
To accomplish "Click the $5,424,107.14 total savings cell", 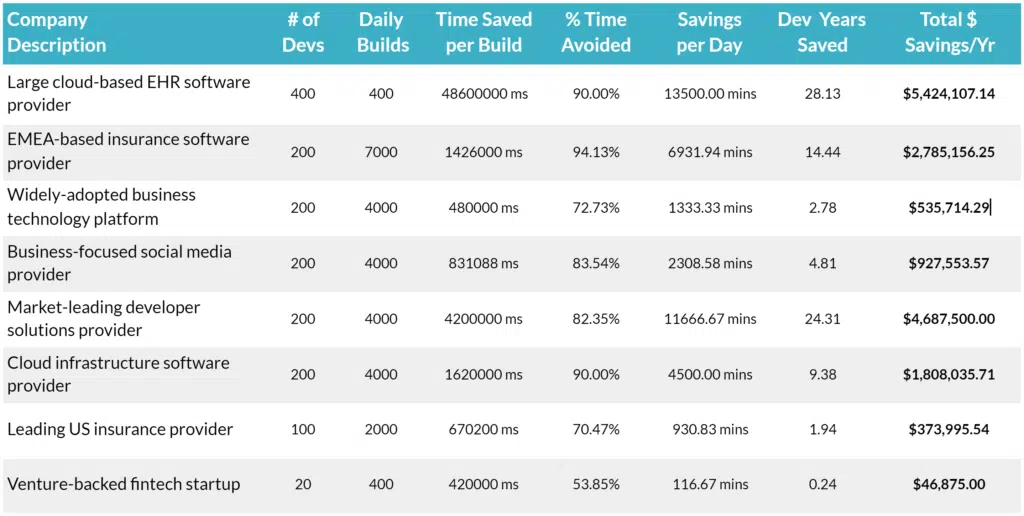I will [949, 94].
